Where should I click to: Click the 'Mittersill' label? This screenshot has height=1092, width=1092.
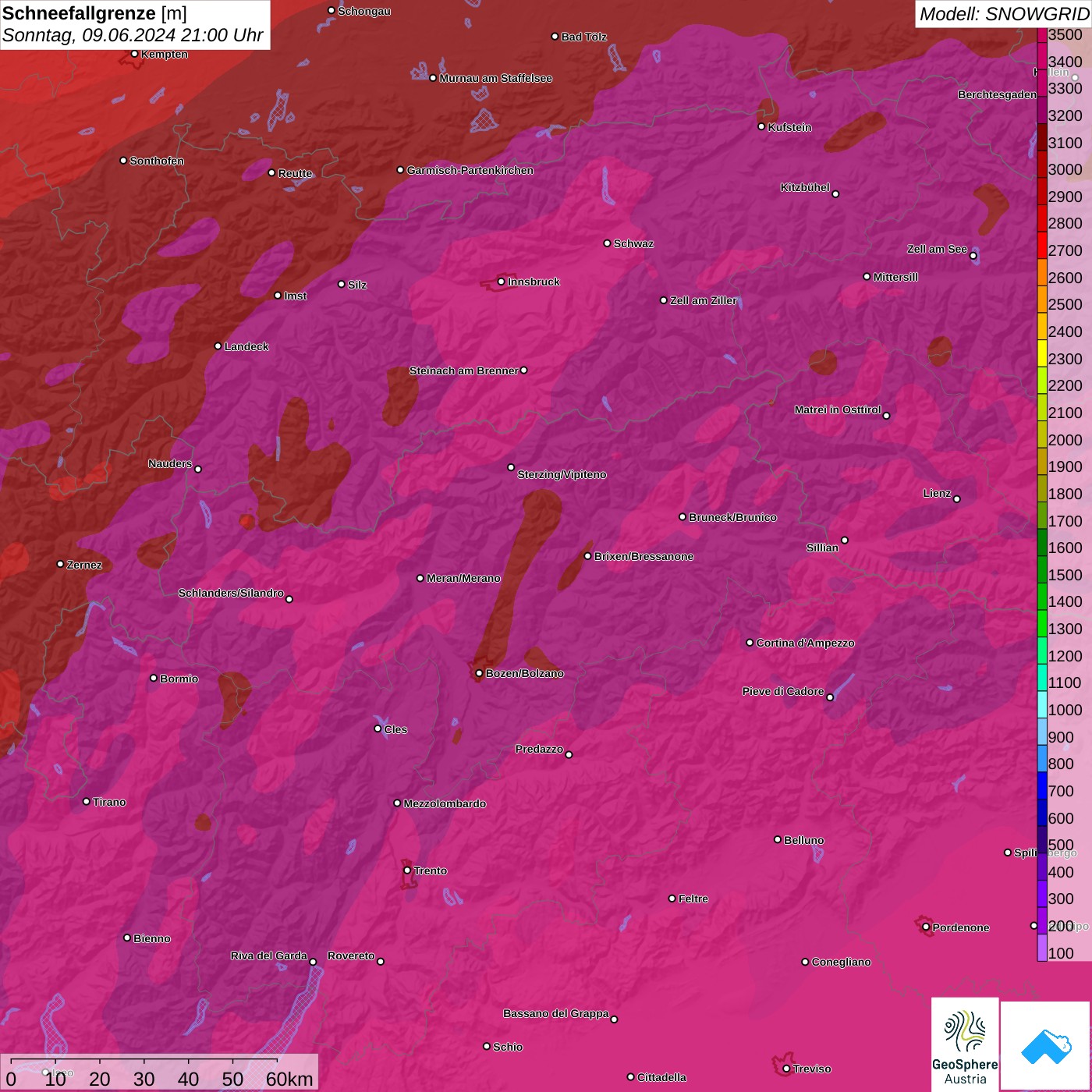[x=895, y=277]
